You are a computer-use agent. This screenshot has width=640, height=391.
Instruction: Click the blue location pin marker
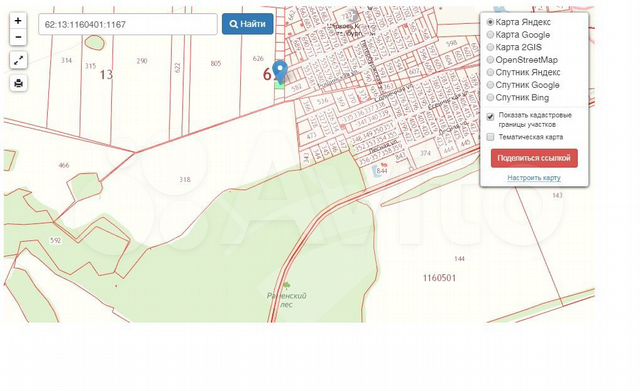pyautogui.click(x=280, y=72)
